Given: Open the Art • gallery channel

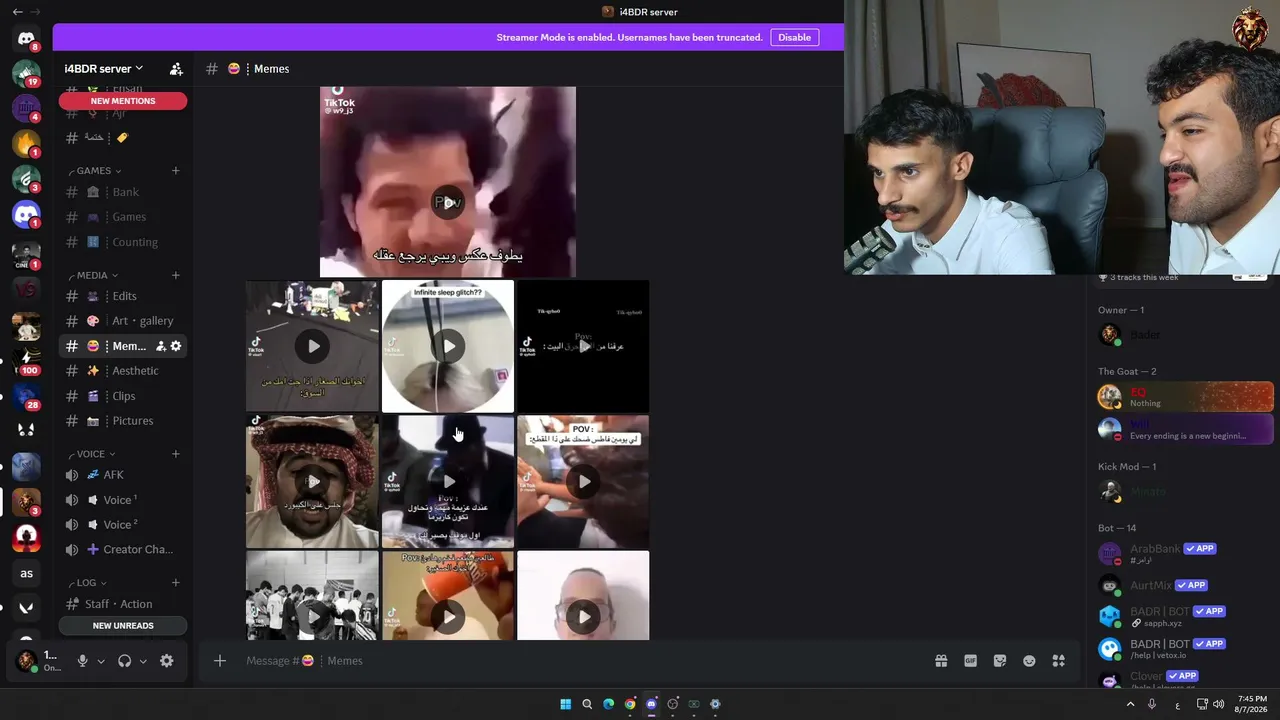Looking at the screenshot, I should (123, 321).
